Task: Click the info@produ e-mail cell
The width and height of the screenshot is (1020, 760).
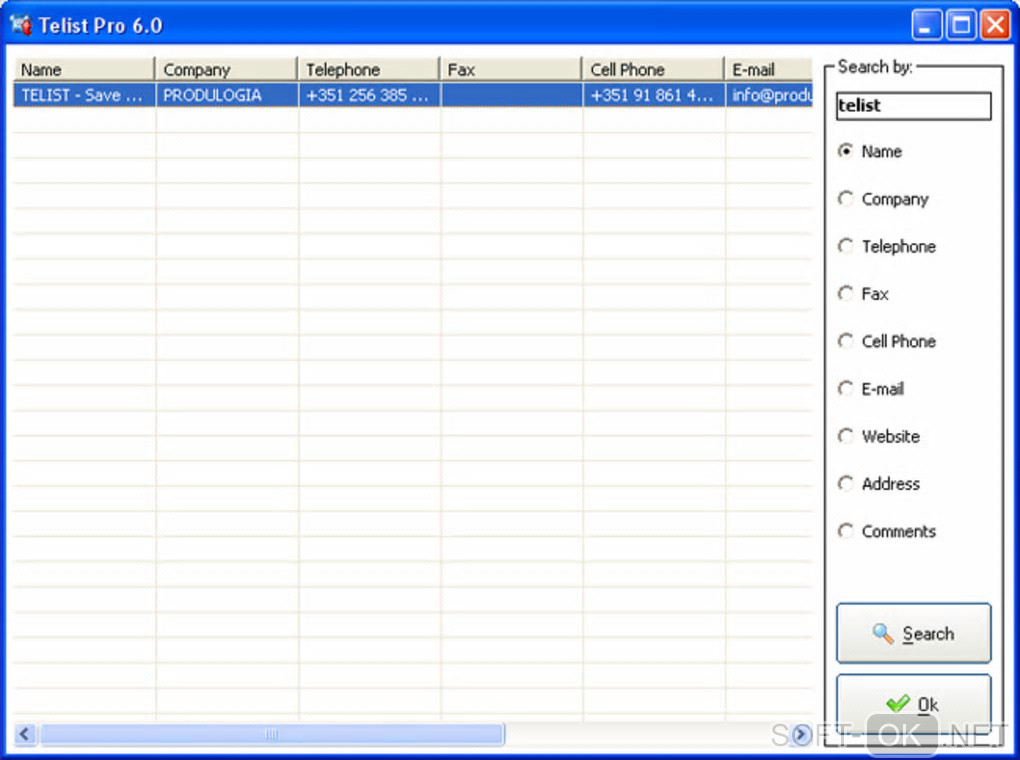Action: tap(769, 95)
